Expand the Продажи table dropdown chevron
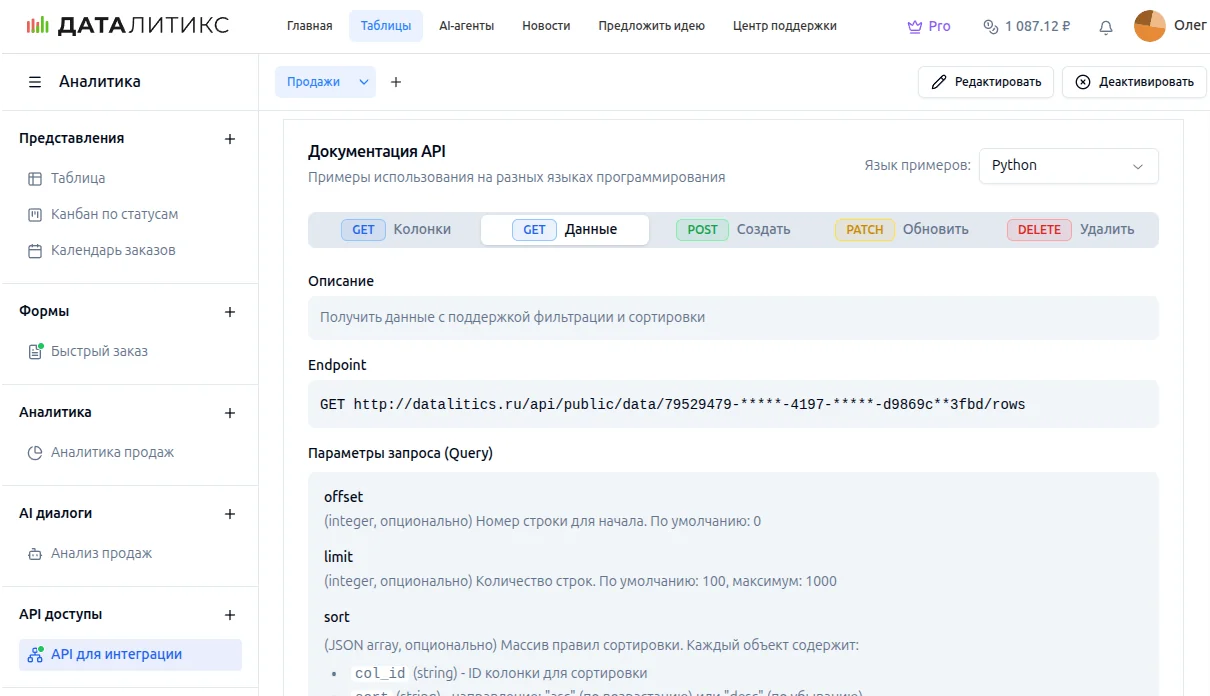Image resolution: width=1210 pixels, height=696 pixels. tap(364, 82)
